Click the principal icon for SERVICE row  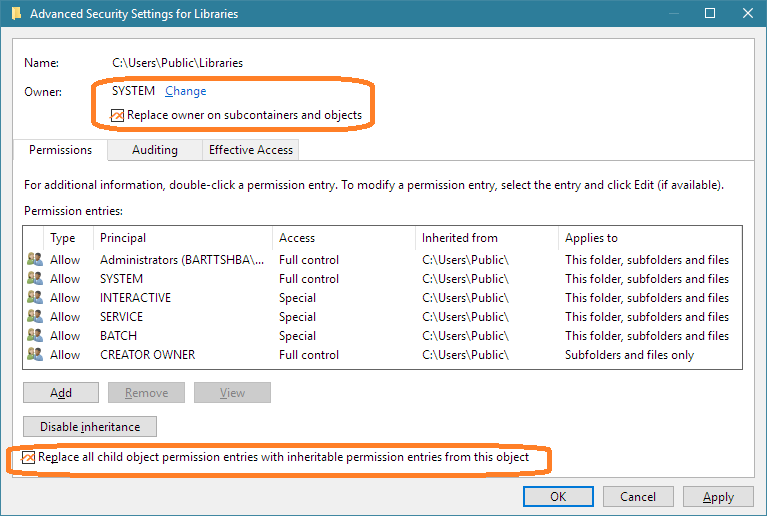pos(35,316)
